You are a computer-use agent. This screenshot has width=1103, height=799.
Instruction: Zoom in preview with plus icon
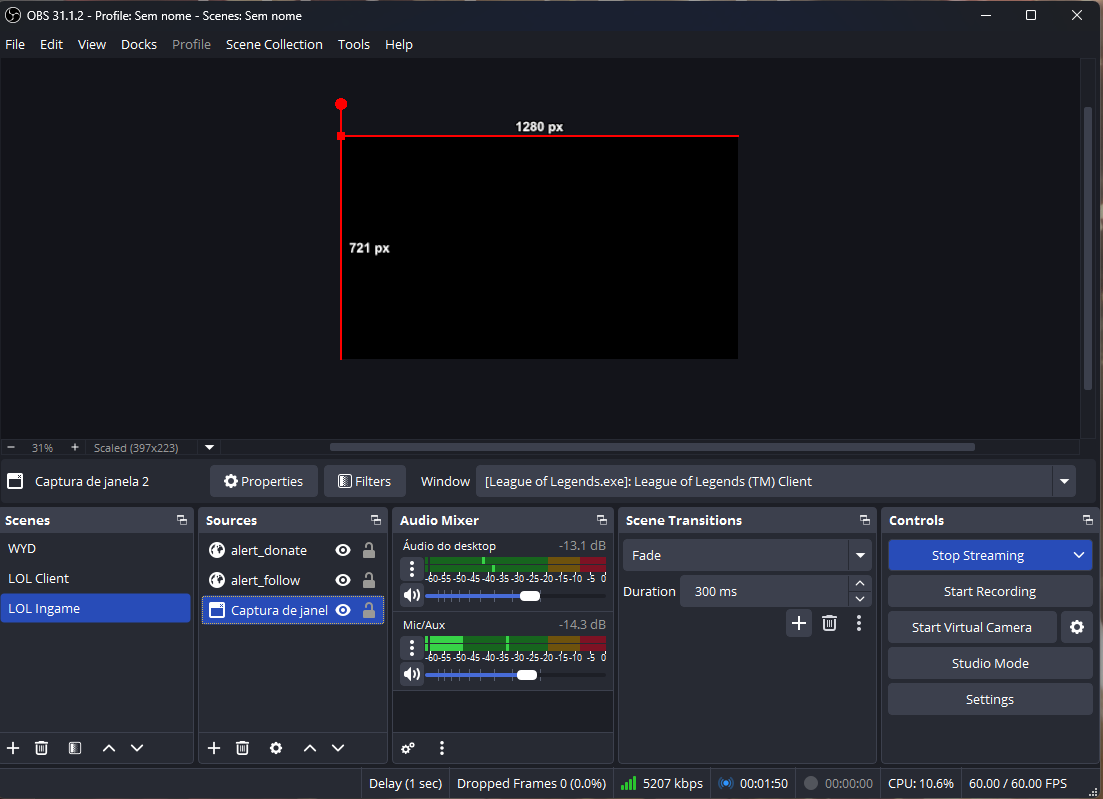pos(75,447)
